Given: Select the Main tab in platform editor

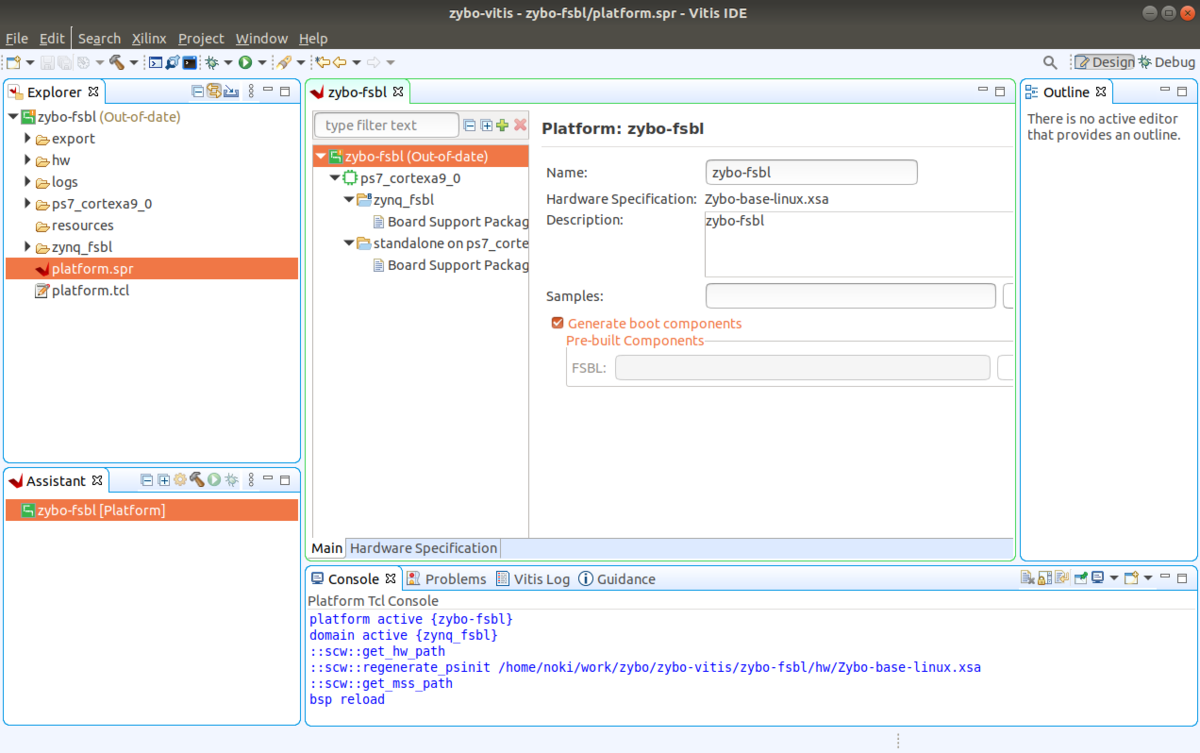Looking at the screenshot, I should pos(327,548).
